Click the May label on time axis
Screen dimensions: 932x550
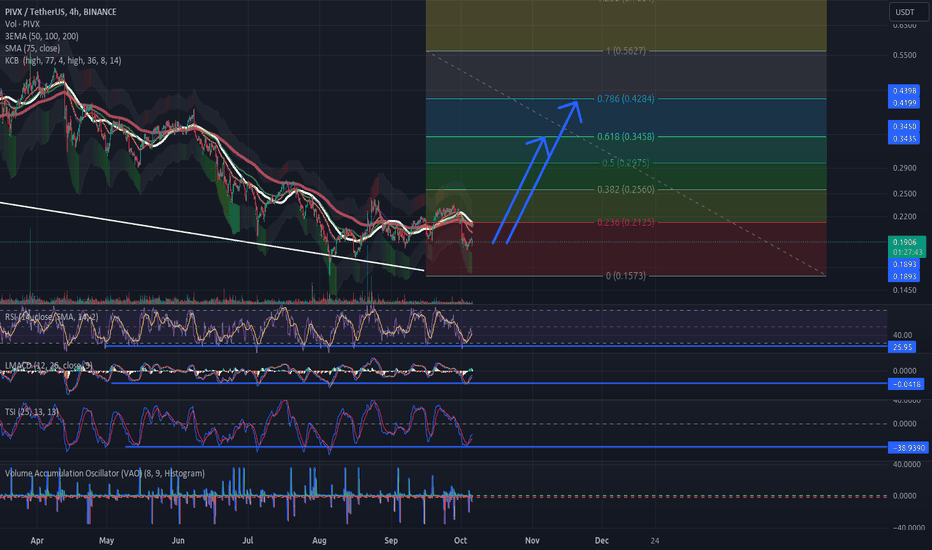(106, 540)
